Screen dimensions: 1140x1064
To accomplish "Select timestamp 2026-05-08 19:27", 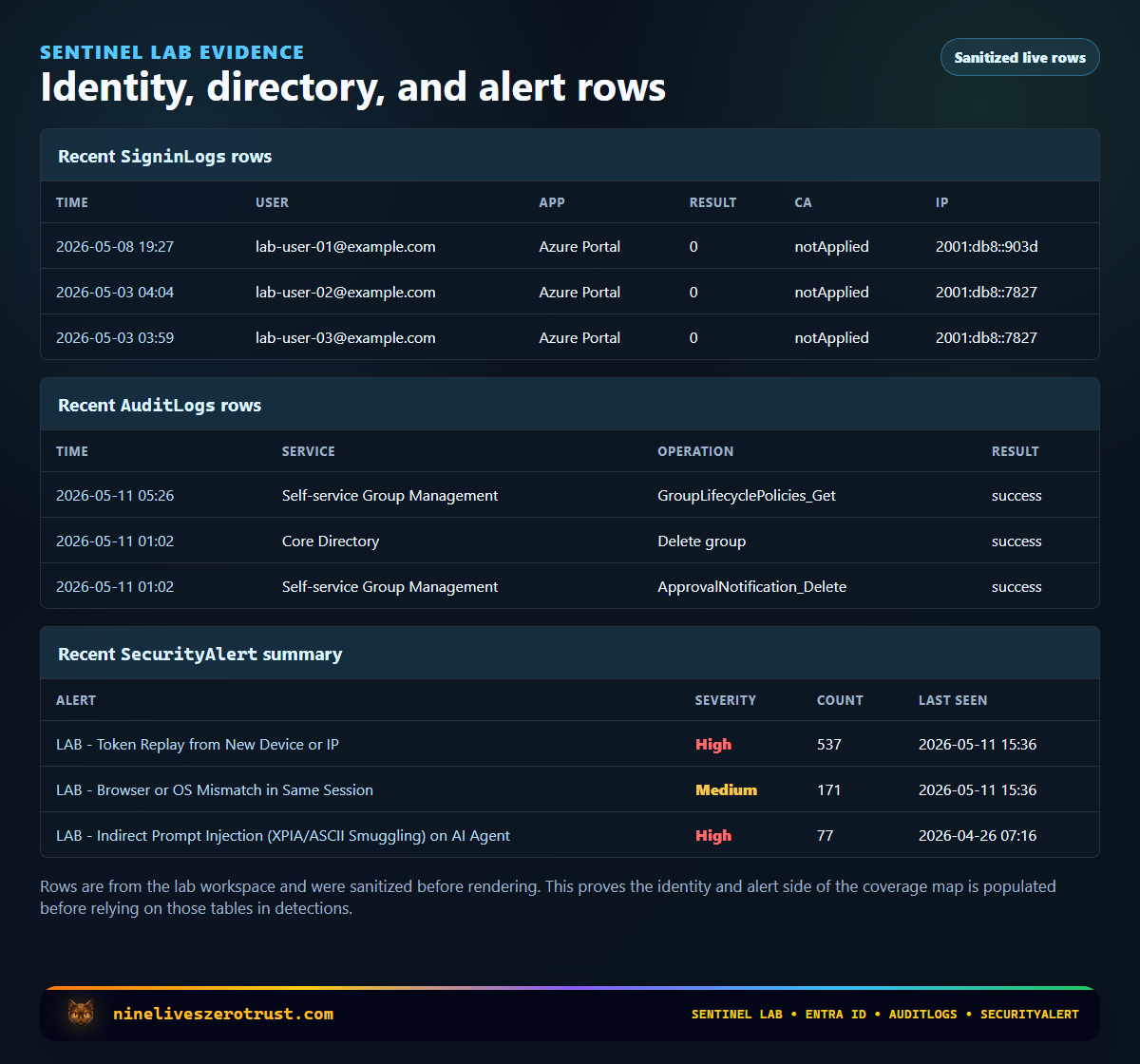I will pyautogui.click(x=115, y=246).
